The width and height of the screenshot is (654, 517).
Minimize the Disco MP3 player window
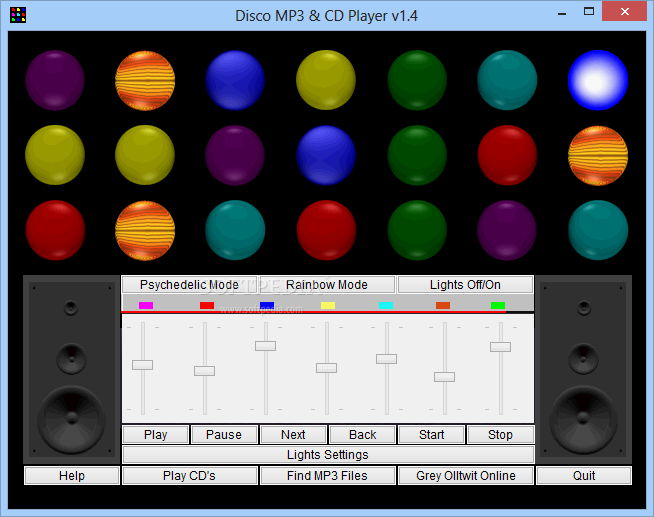[562, 14]
